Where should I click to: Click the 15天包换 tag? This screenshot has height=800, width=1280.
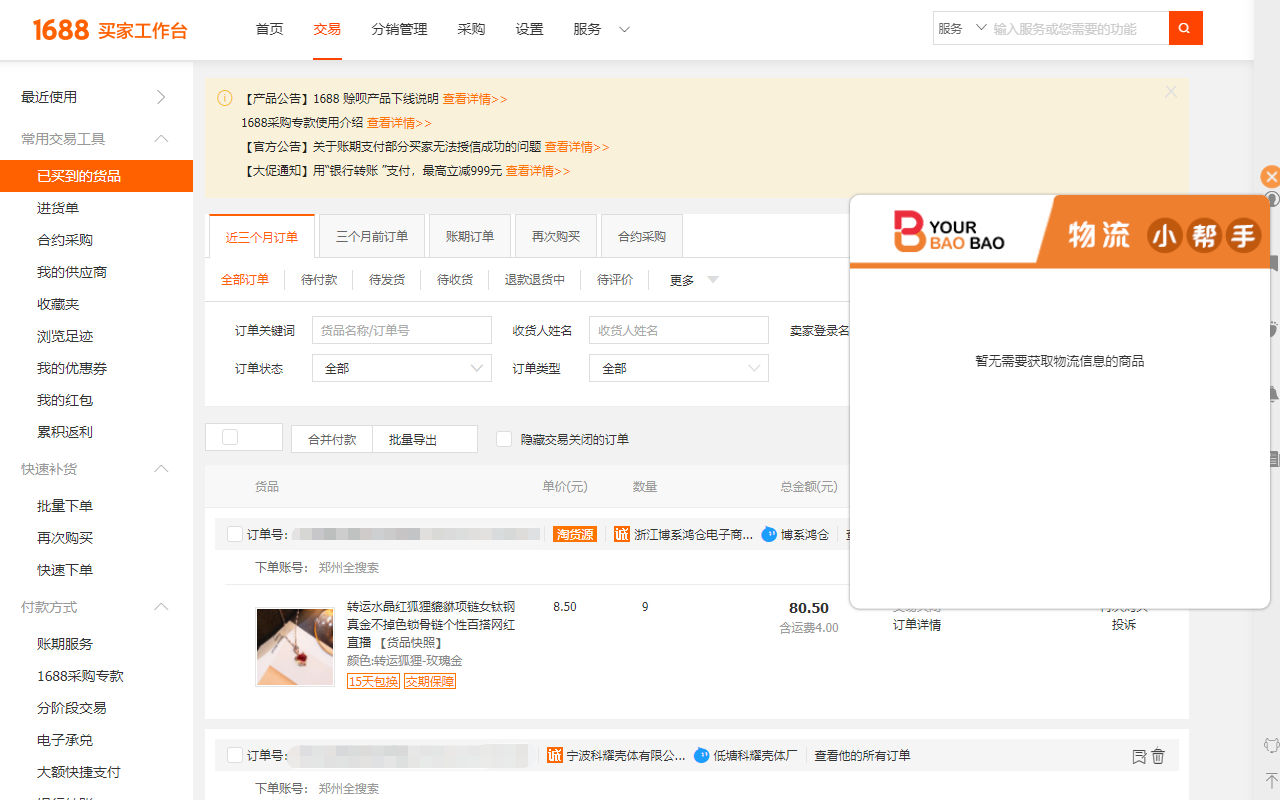click(373, 681)
